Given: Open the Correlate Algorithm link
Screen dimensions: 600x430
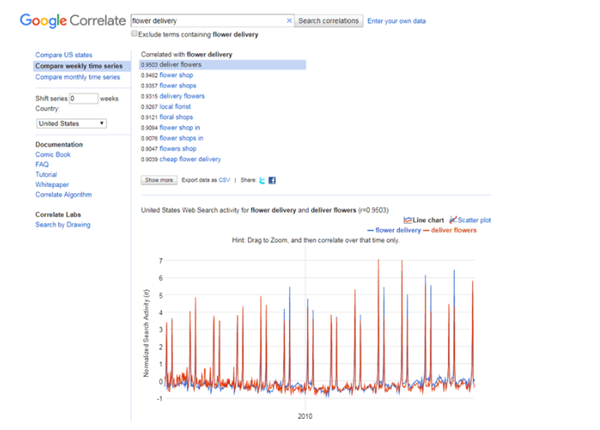Looking at the screenshot, I should [x=64, y=194].
